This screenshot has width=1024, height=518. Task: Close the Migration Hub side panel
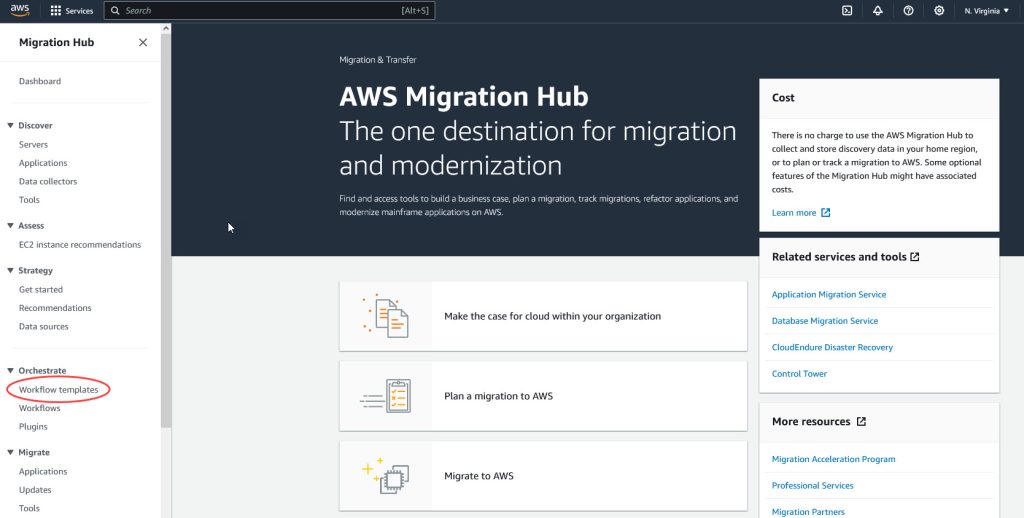click(143, 42)
